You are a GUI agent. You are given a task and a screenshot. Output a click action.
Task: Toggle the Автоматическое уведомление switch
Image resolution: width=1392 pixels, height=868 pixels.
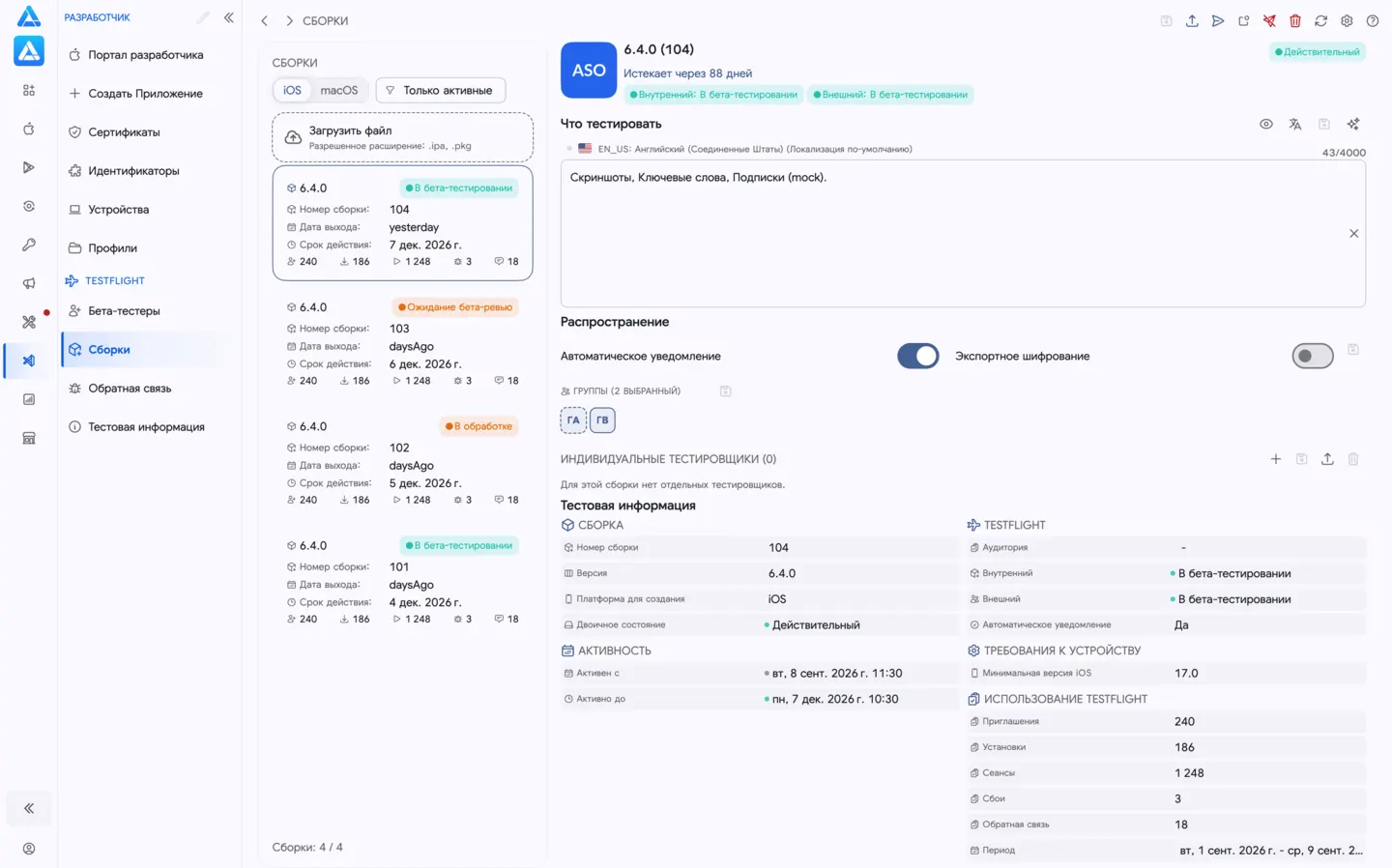tap(917, 356)
